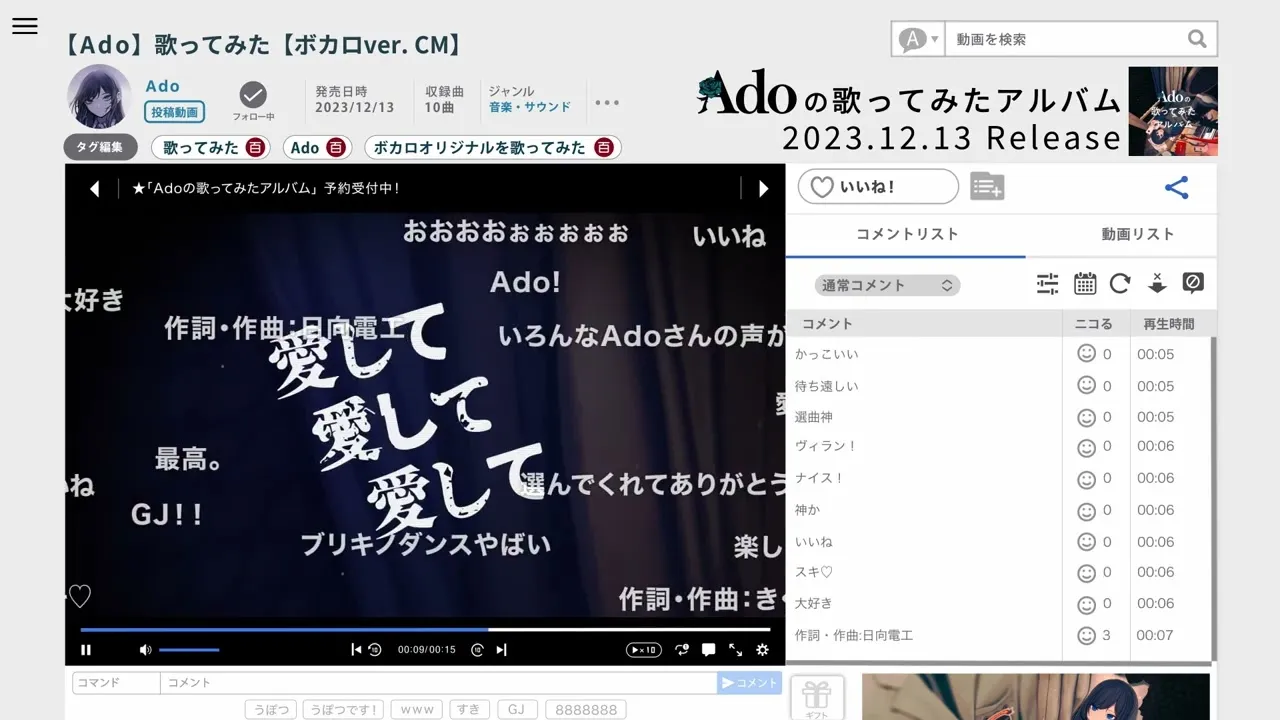Click the いいね! button

(877, 187)
